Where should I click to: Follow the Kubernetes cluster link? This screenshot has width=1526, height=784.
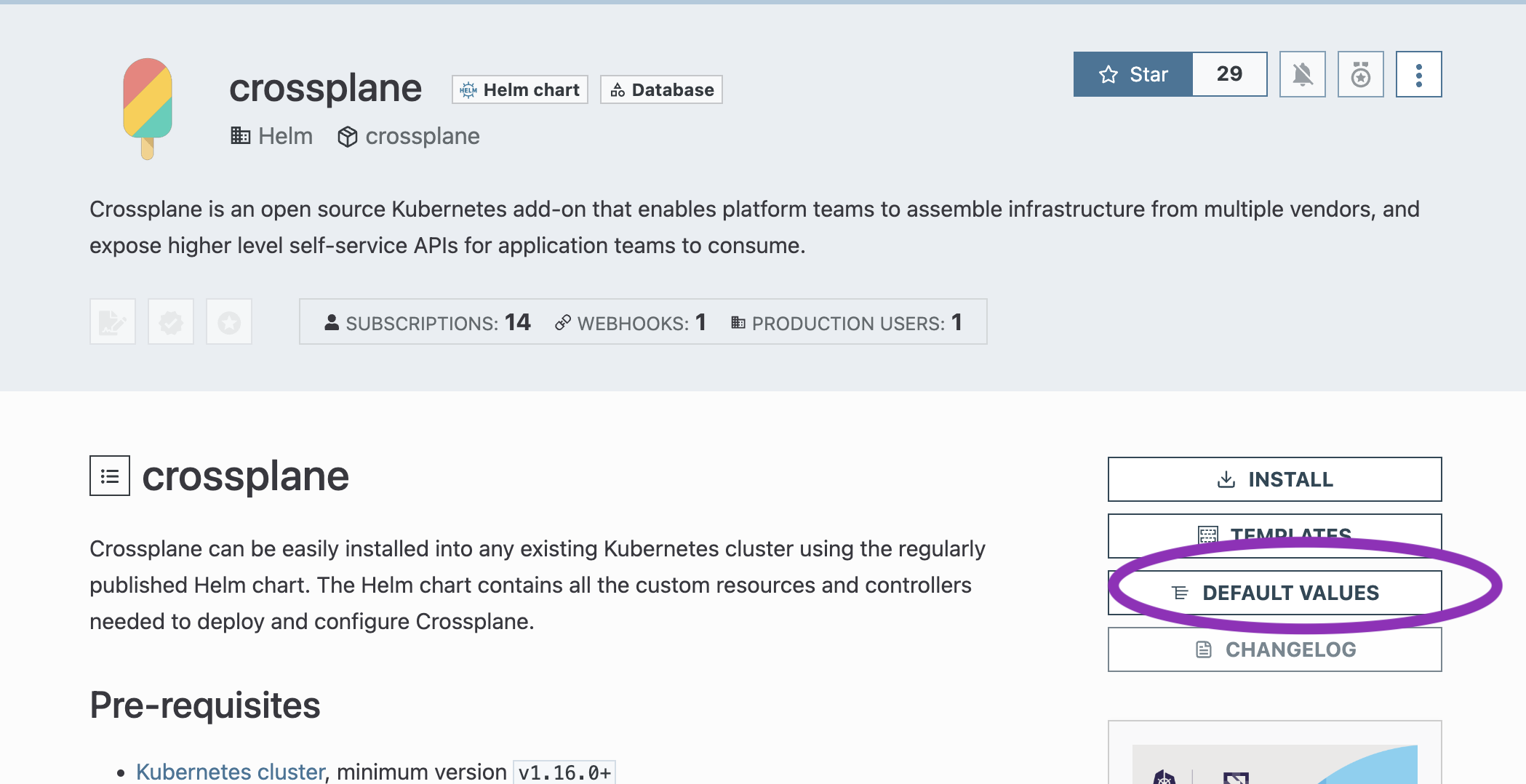[x=231, y=771]
